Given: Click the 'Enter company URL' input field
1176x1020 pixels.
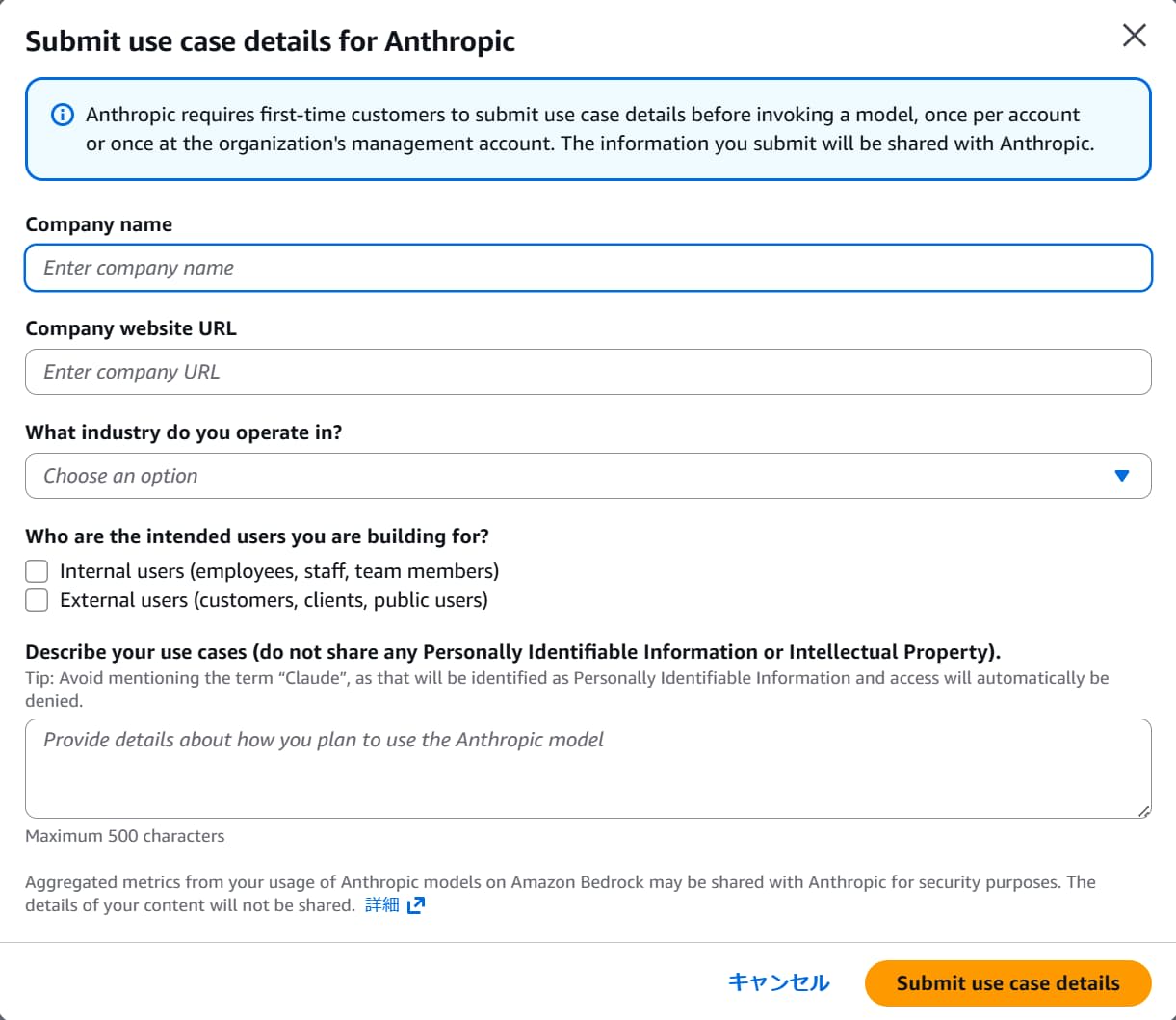Looking at the screenshot, I should [x=588, y=372].
